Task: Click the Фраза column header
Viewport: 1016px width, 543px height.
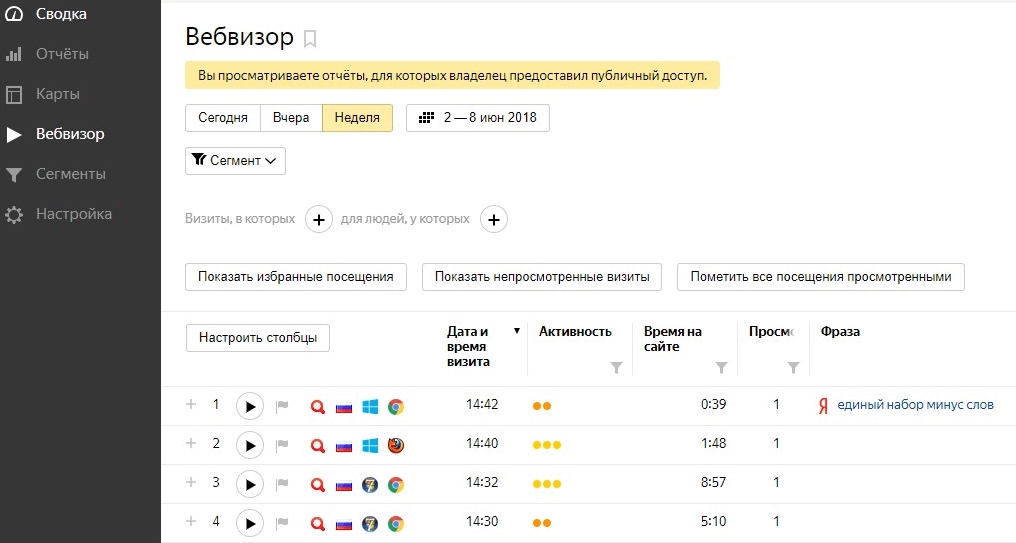Action: [840, 332]
